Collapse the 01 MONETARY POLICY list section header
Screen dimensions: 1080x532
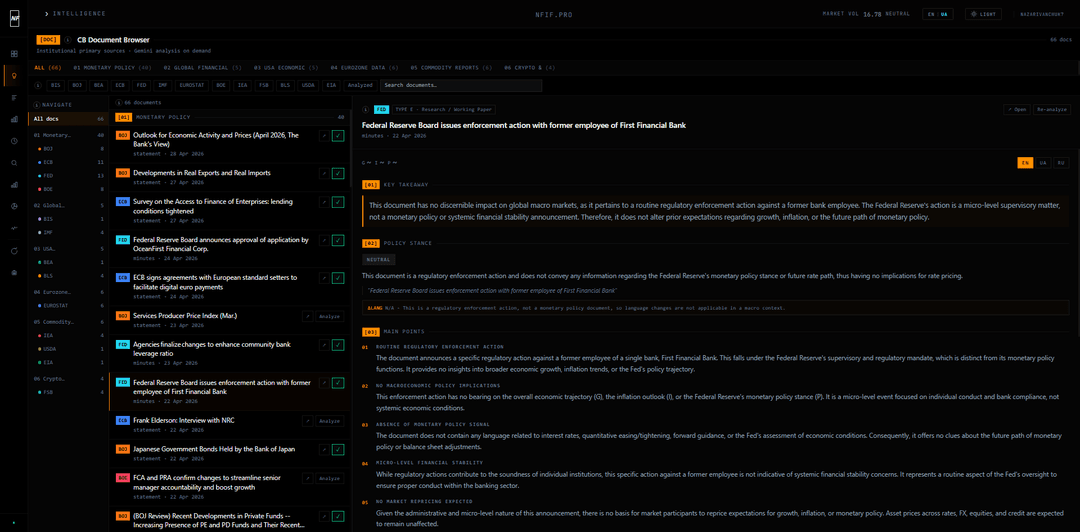[x=230, y=117]
